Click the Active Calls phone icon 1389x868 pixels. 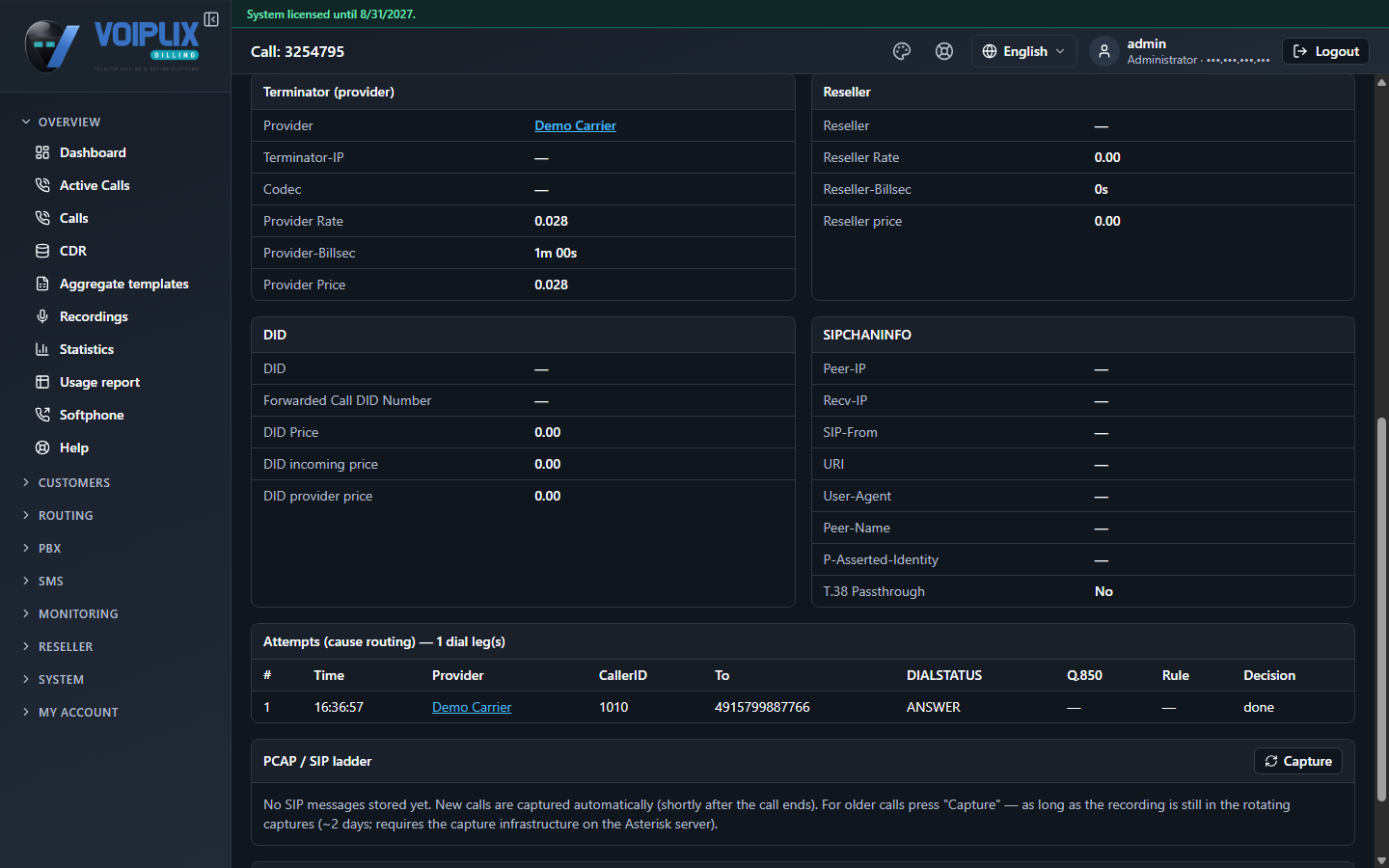point(42,185)
